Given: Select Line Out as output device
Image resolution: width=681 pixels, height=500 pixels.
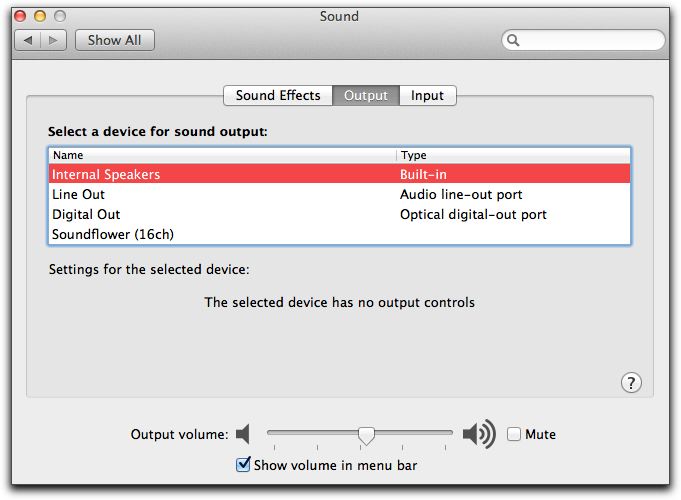Looking at the screenshot, I should [x=339, y=194].
